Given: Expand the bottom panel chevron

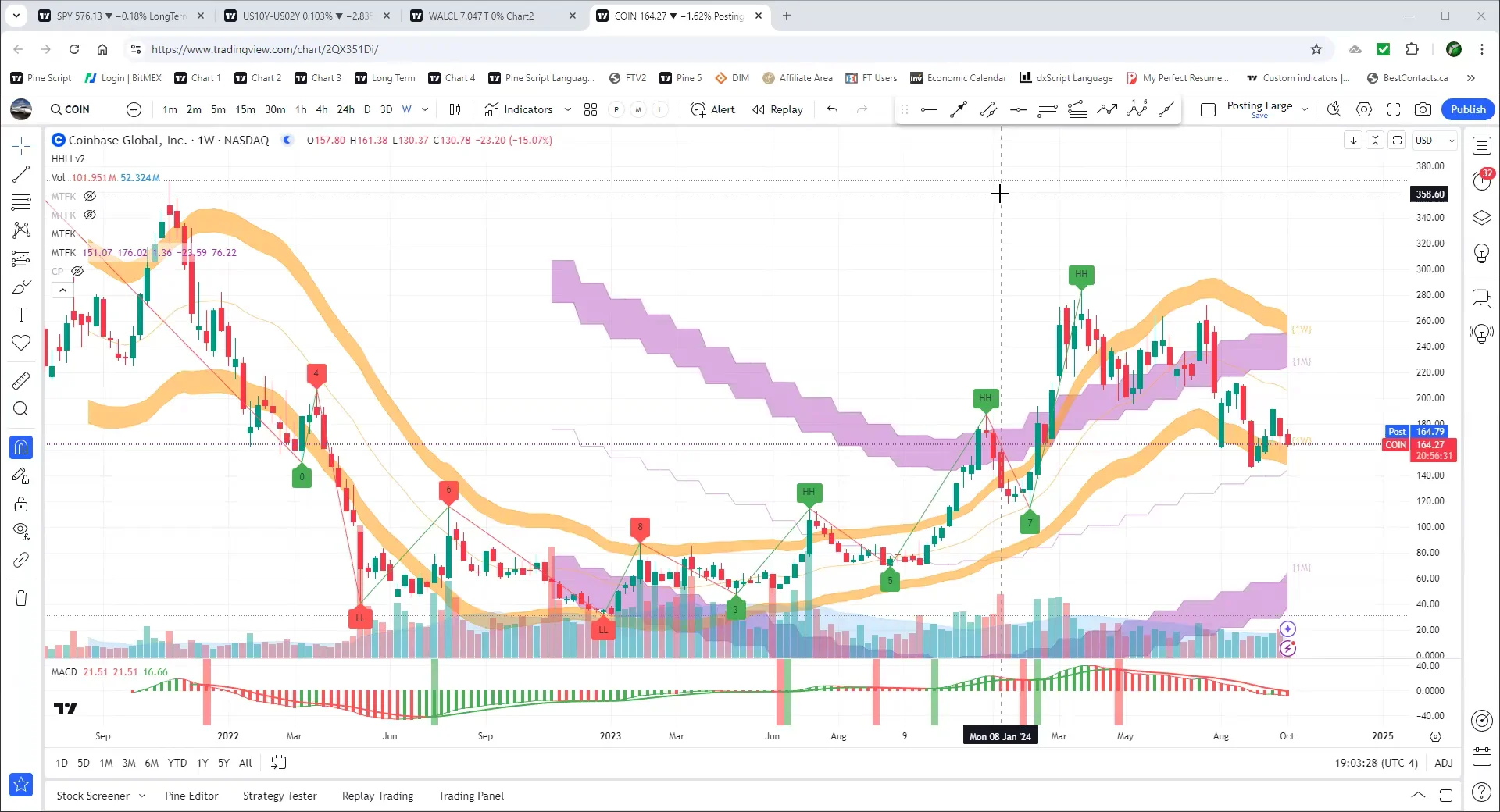Looking at the screenshot, I should [1418, 796].
